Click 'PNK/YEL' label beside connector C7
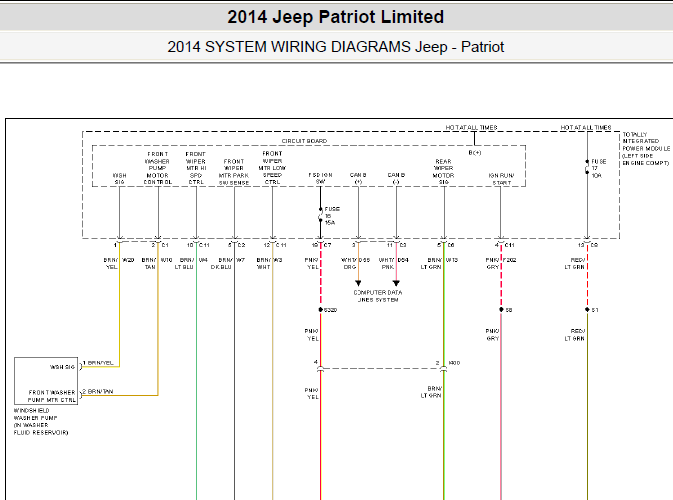This screenshot has height=500, width=673. (x=312, y=263)
